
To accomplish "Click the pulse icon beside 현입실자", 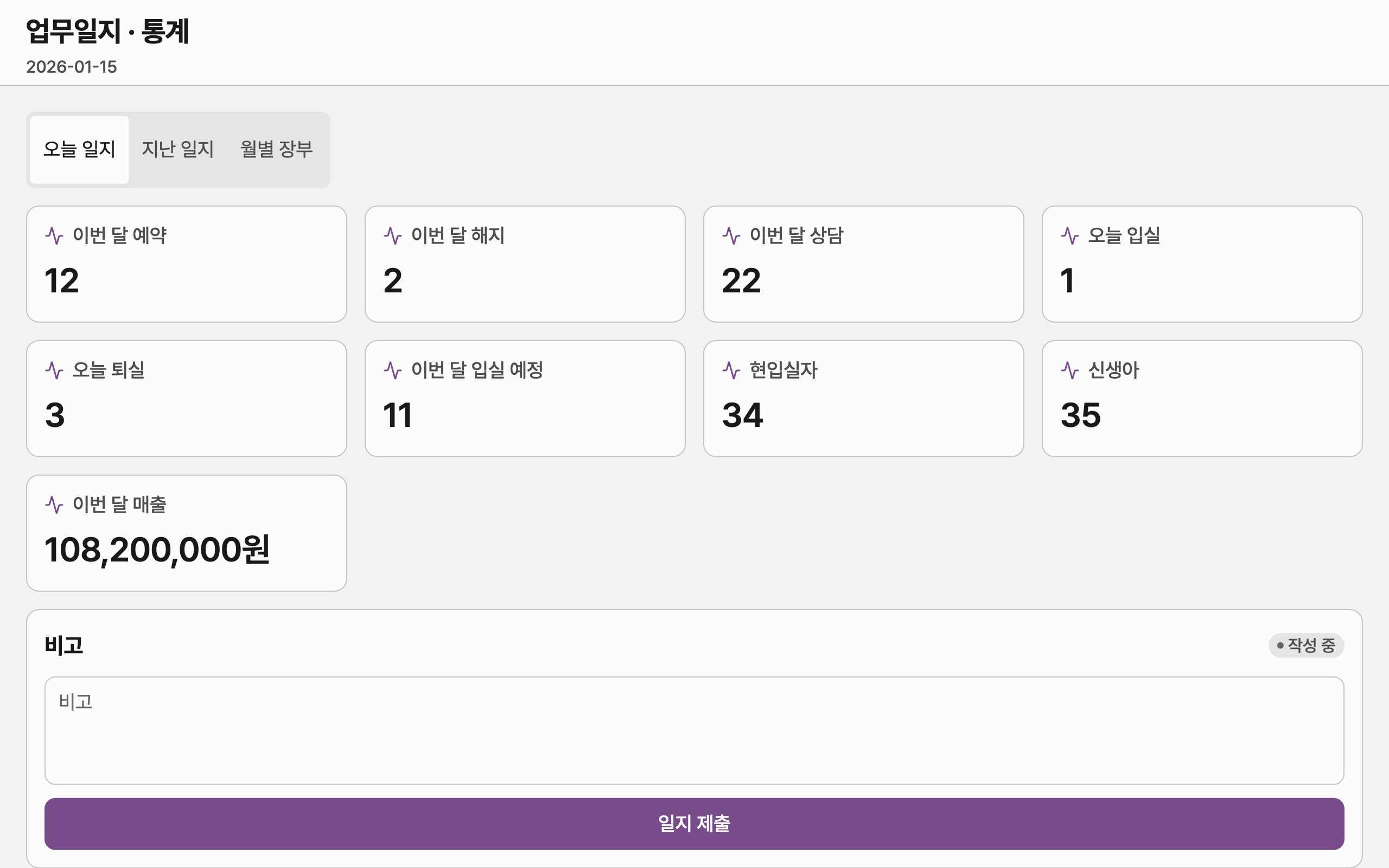I will [731, 371].
